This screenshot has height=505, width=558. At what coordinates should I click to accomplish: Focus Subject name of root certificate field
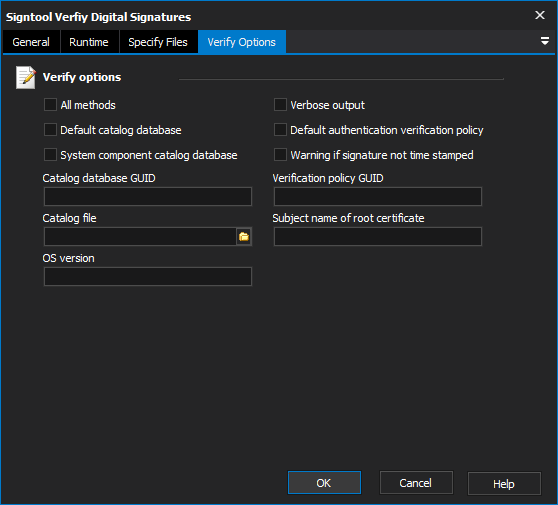coord(378,237)
